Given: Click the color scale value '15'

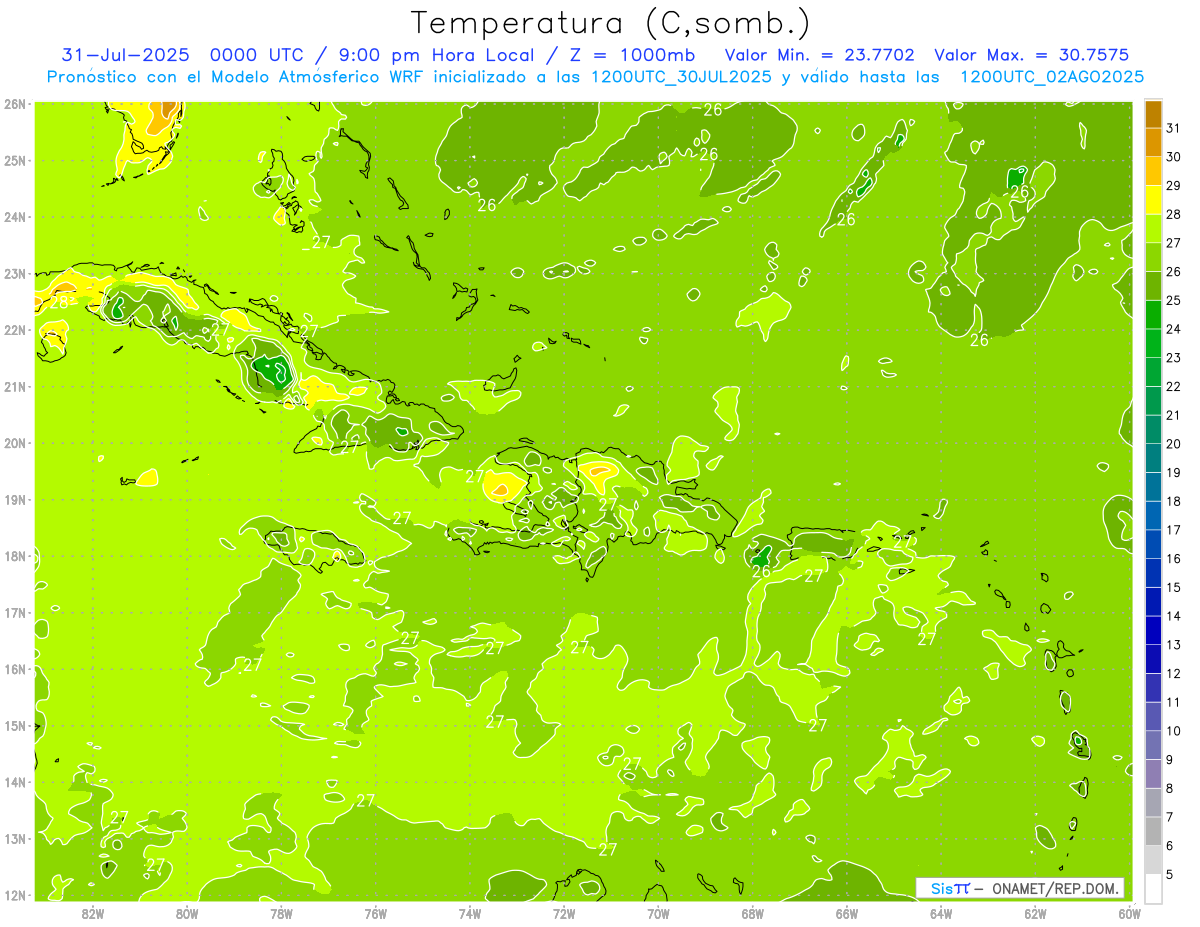Looking at the screenshot, I should click(x=1174, y=587).
